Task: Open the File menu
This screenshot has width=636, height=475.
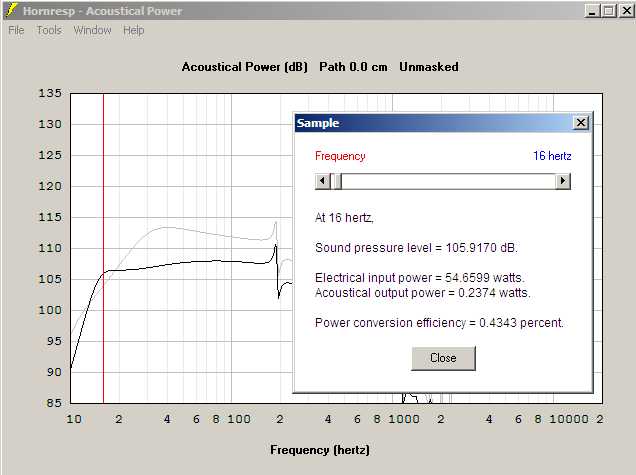Action: point(16,30)
